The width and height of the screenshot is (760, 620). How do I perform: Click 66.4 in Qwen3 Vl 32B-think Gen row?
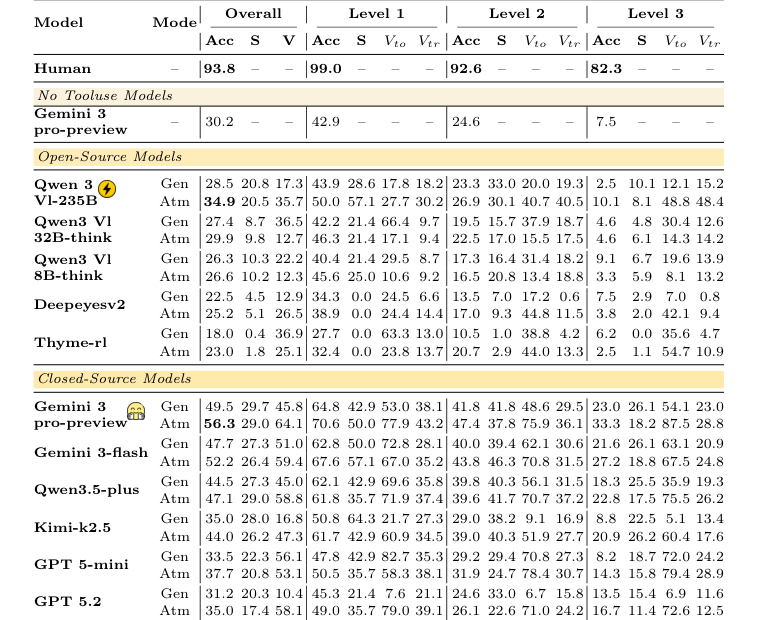coord(395,222)
